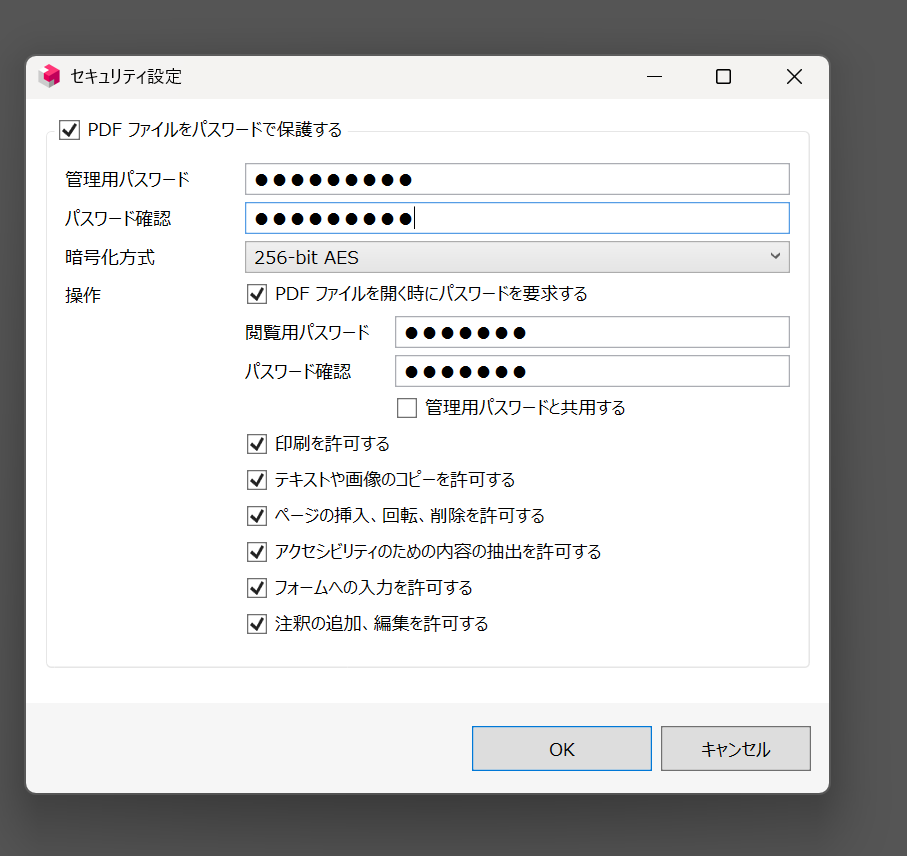Uncheck 印刷を許可する
The height and width of the screenshot is (856, 907).
(x=257, y=444)
